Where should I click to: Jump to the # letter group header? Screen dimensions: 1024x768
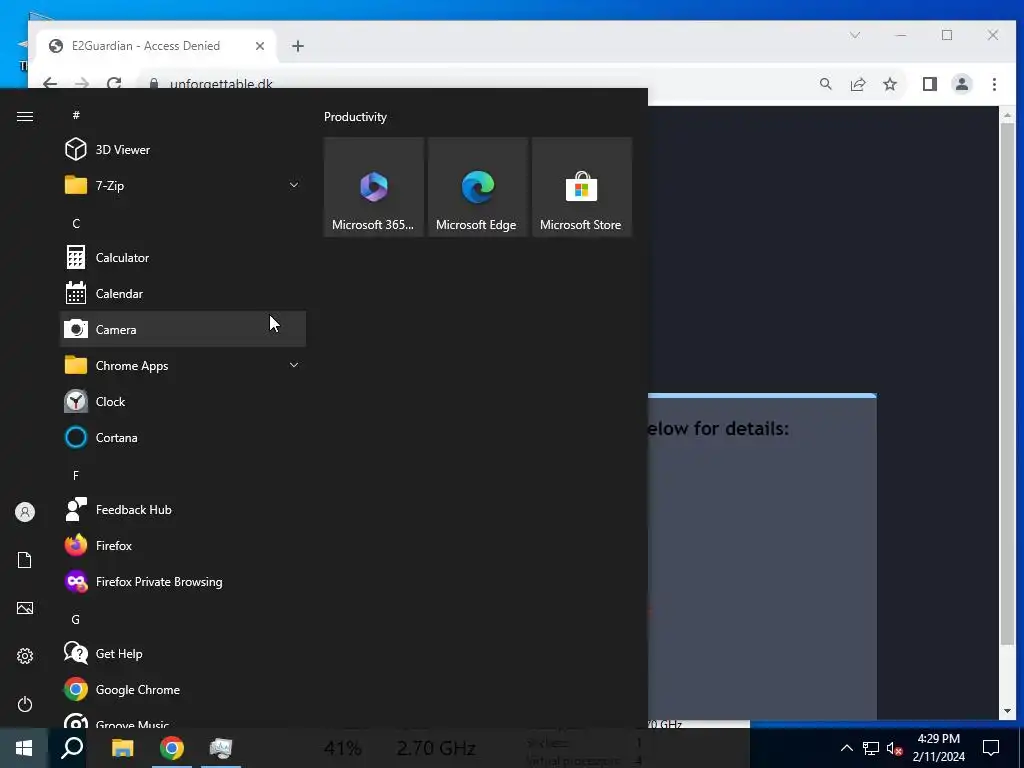coord(76,115)
